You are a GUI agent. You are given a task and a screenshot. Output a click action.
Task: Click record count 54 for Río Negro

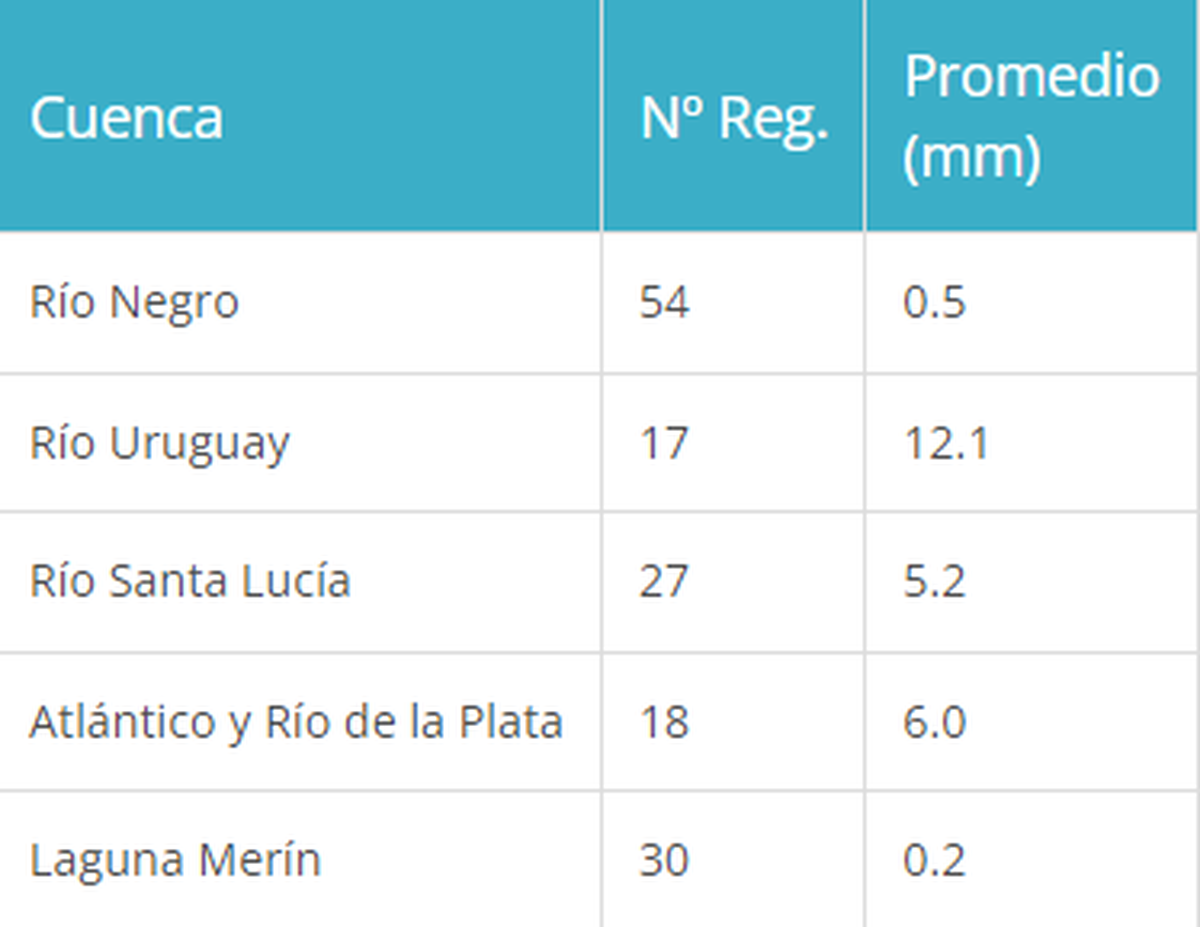(665, 302)
